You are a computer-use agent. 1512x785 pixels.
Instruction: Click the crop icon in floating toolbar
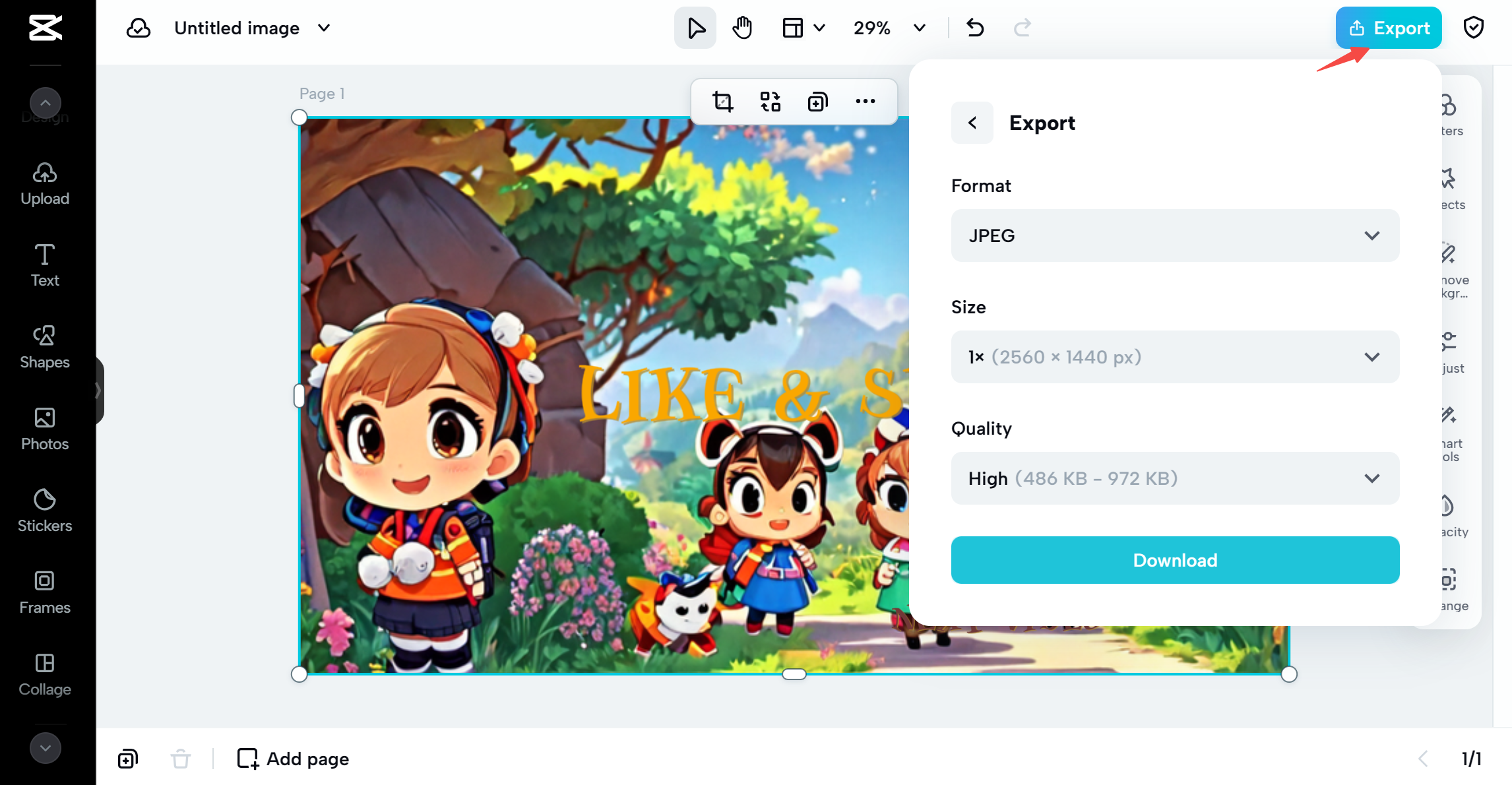[x=722, y=102]
